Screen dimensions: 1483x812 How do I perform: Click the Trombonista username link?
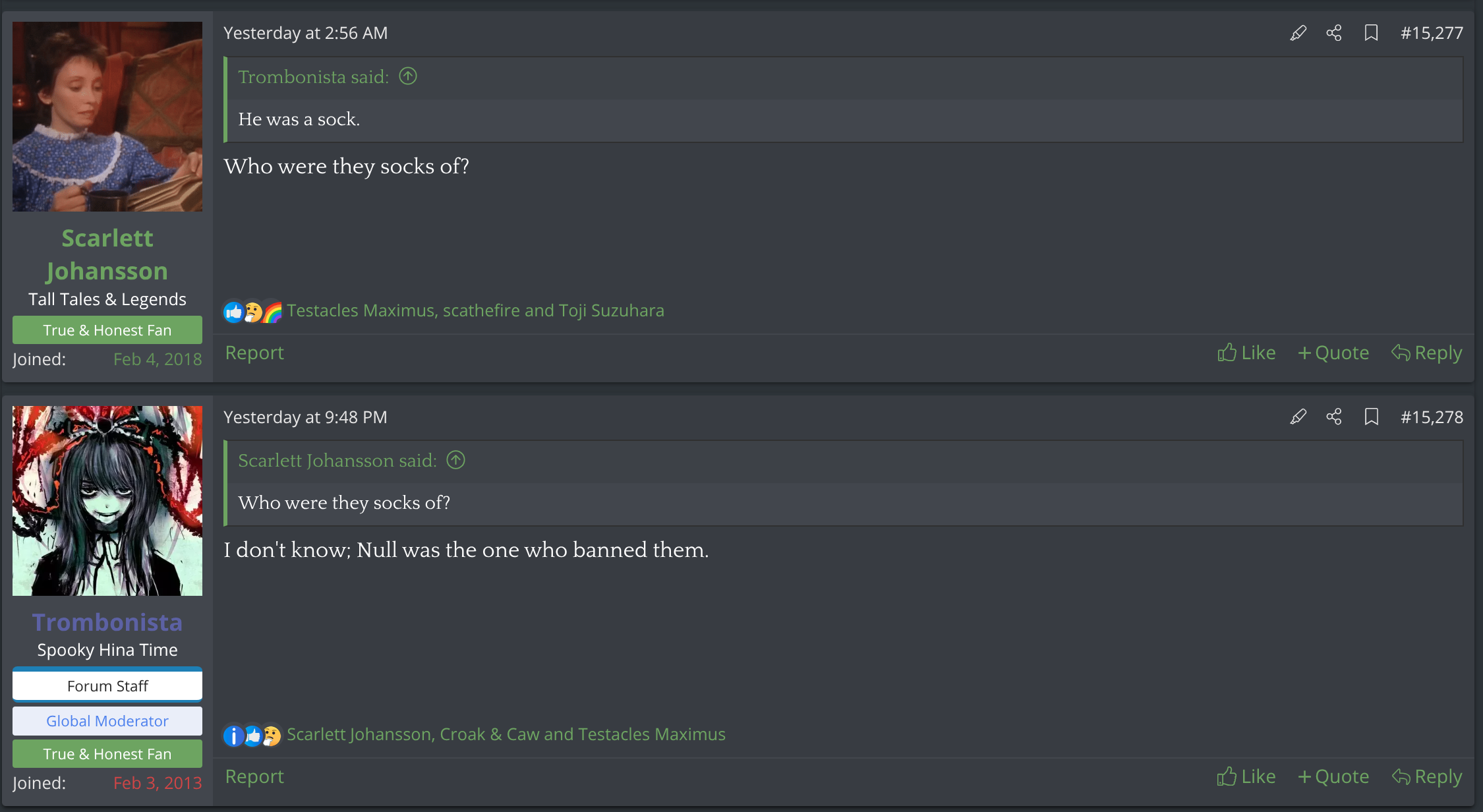coord(107,622)
